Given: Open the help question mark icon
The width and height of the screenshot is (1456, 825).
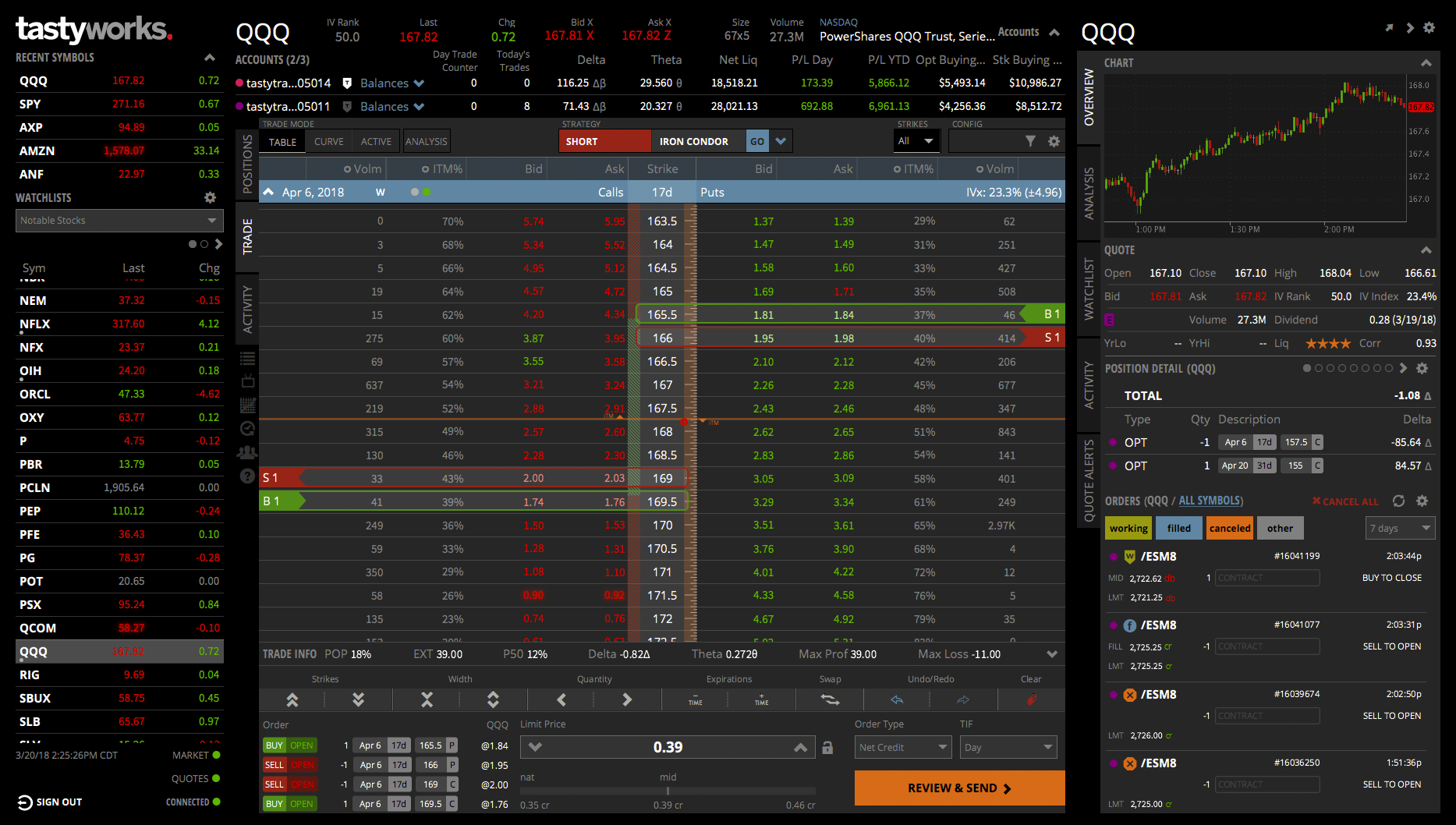Looking at the screenshot, I should (x=247, y=476).
